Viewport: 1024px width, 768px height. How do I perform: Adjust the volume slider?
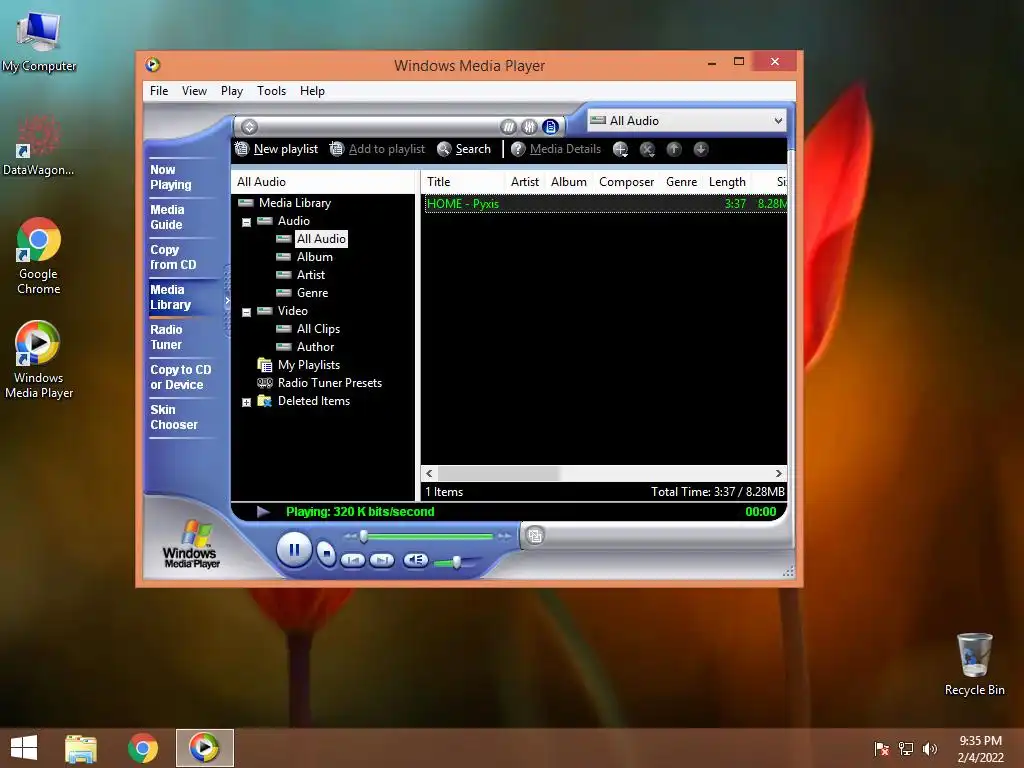pyautogui.click(x=456, y=562)
